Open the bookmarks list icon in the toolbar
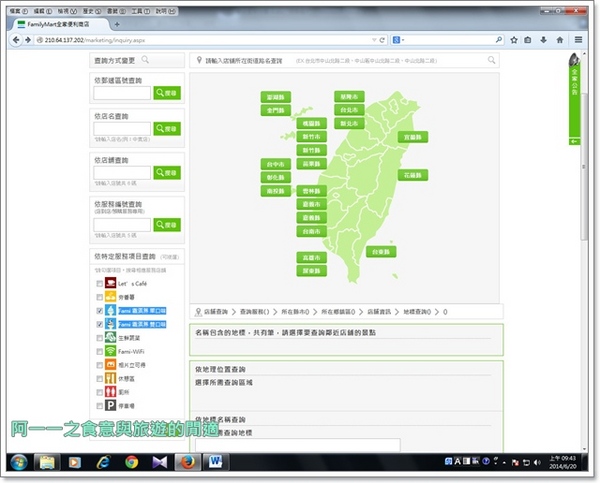600x483 pixels. click(528, 40)
